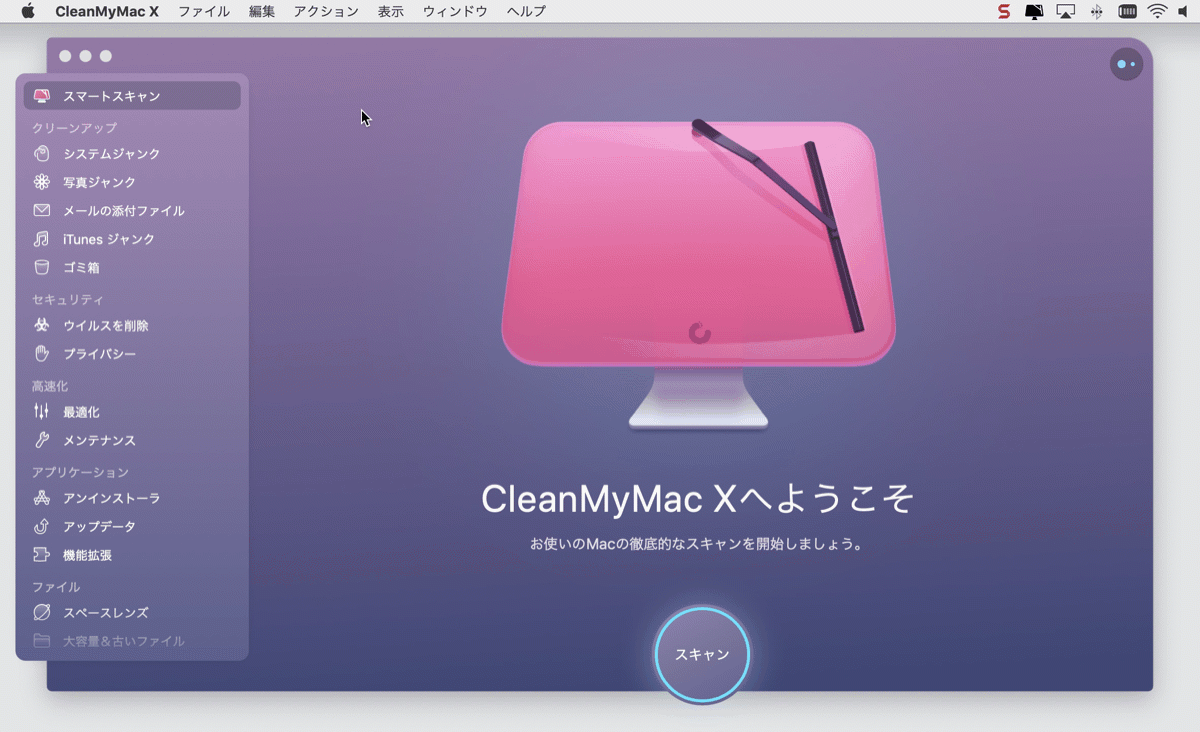Click the ゴミ箱 trash bin icon
The image size is (1200, 732).
click(41, 268)
